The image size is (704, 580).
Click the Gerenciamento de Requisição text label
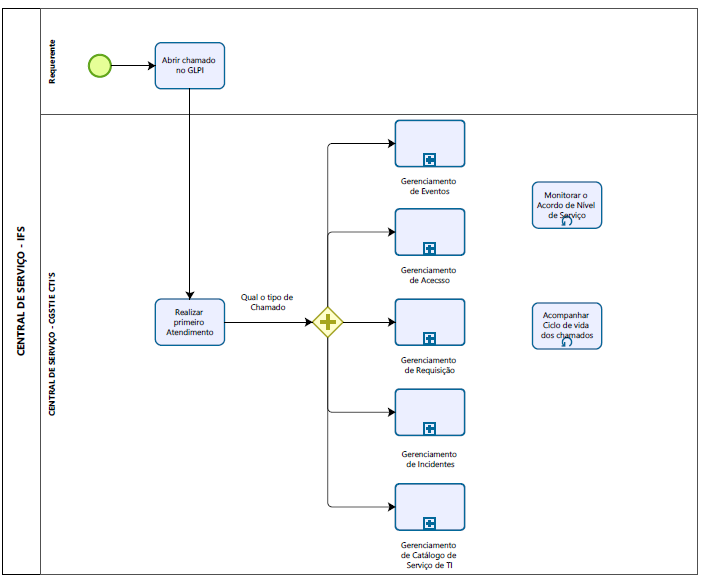[x=429, y=365]
